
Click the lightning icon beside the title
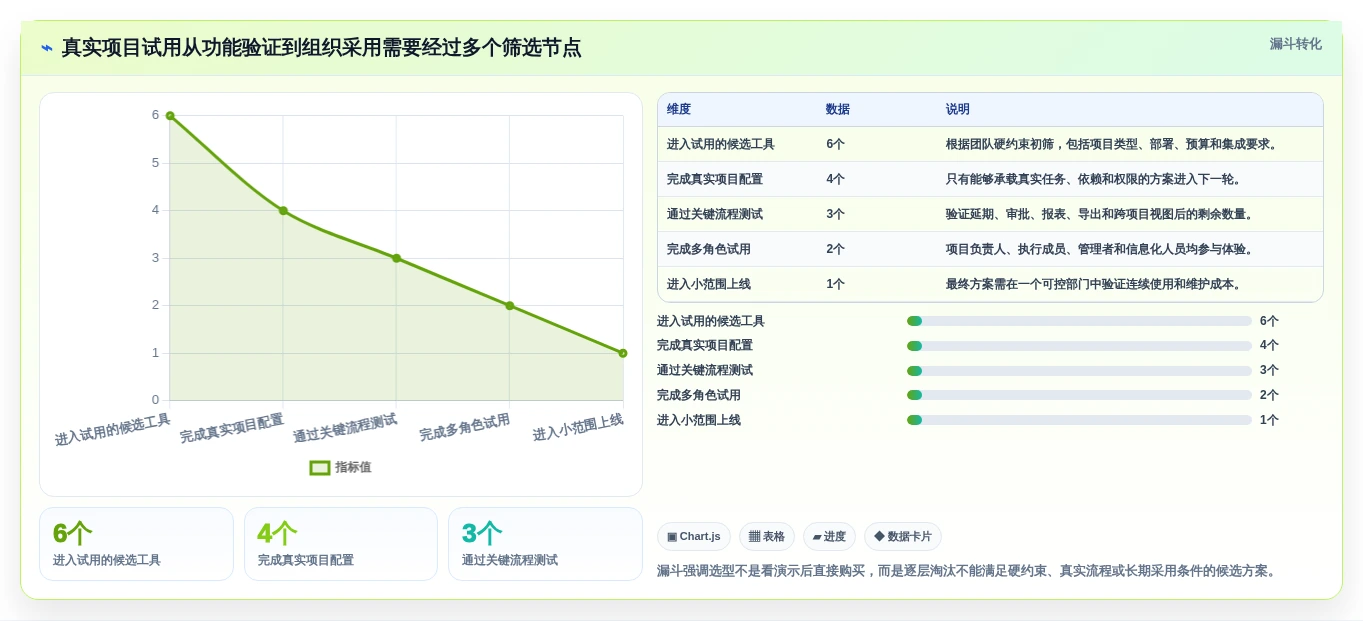coord(47,48)
